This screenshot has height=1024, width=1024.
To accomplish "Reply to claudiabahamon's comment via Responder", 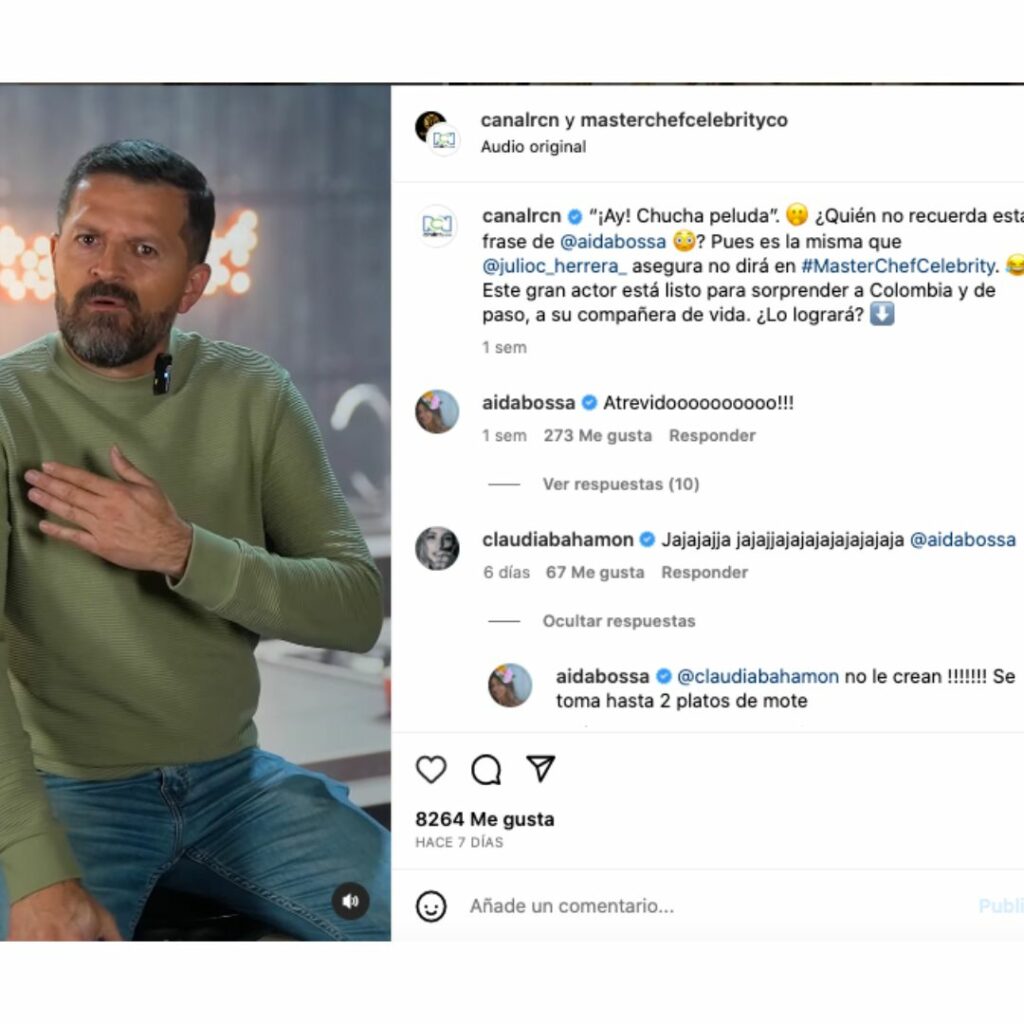I will pyautogui.click(x=706, y=572).
